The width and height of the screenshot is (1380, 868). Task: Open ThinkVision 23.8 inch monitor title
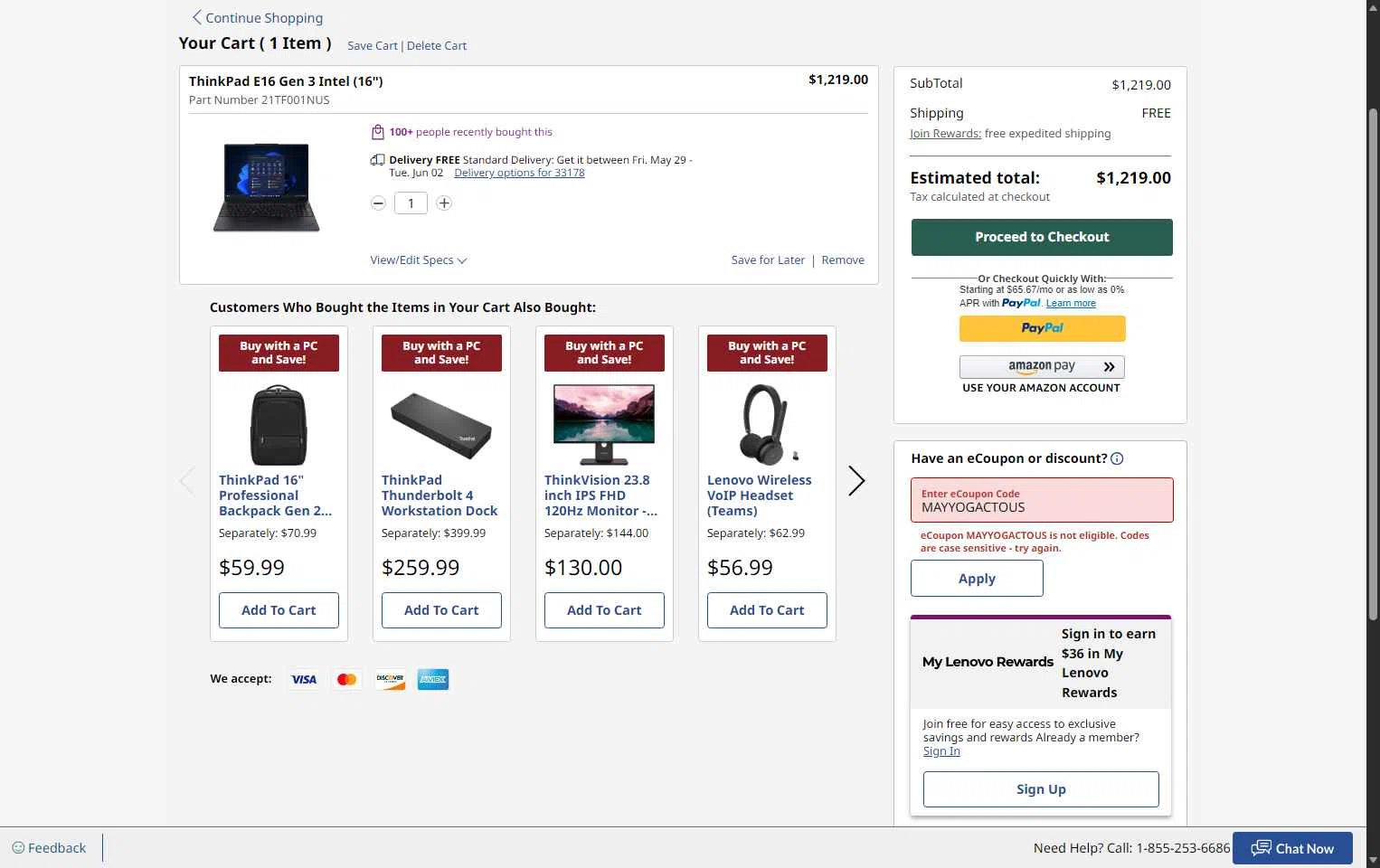click(x=600, y=495)
